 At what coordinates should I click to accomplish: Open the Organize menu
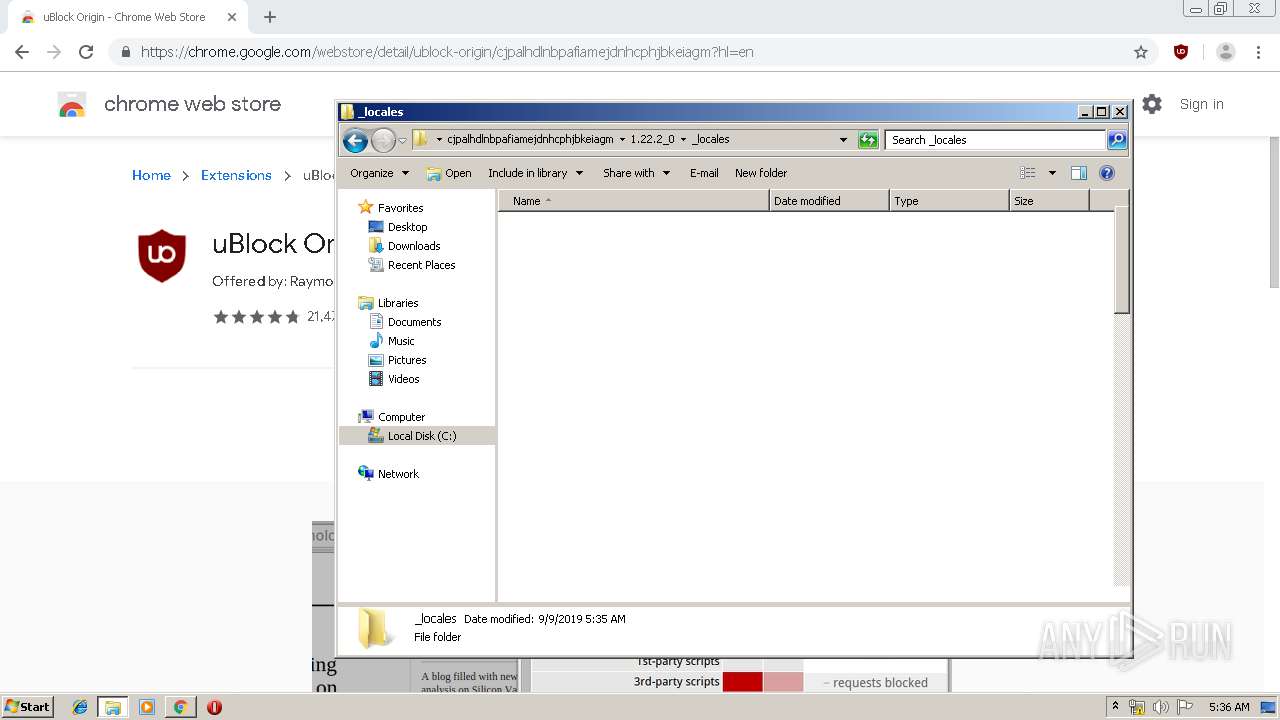(379, 173)
